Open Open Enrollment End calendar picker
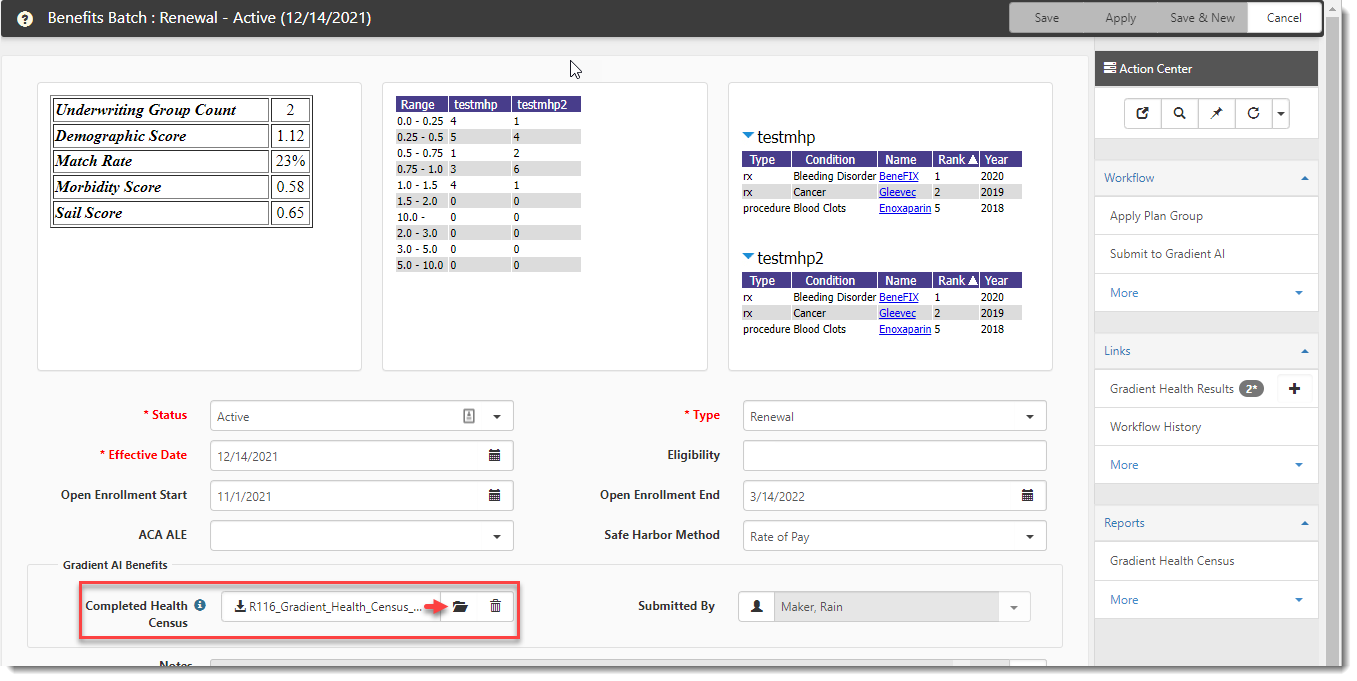Image resolution: width=1357 pixels, height=681 pixels. click(x=1027, y=496)
